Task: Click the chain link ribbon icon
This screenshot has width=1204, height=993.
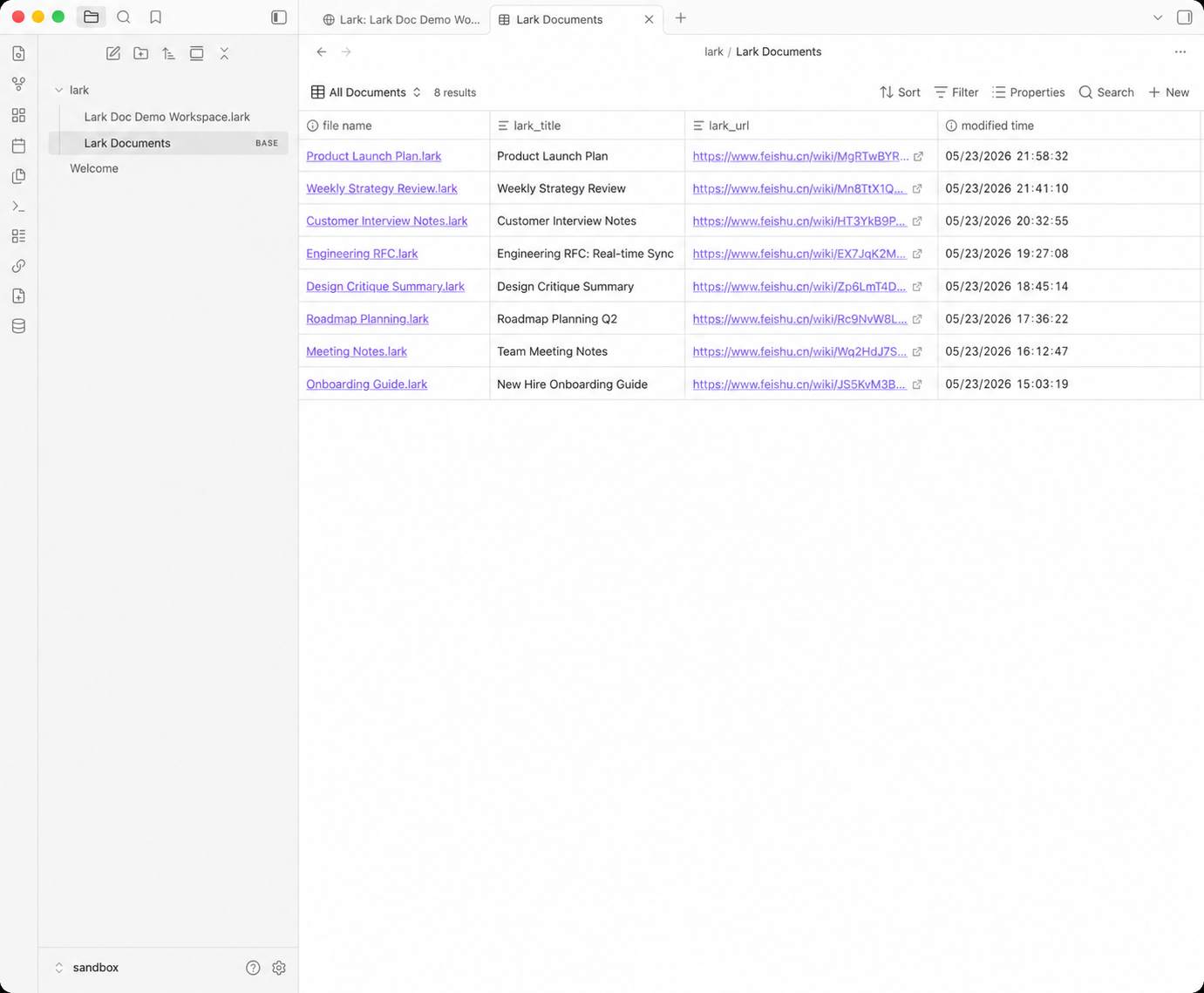Action: pyautogui.click(x=18, y=266)
